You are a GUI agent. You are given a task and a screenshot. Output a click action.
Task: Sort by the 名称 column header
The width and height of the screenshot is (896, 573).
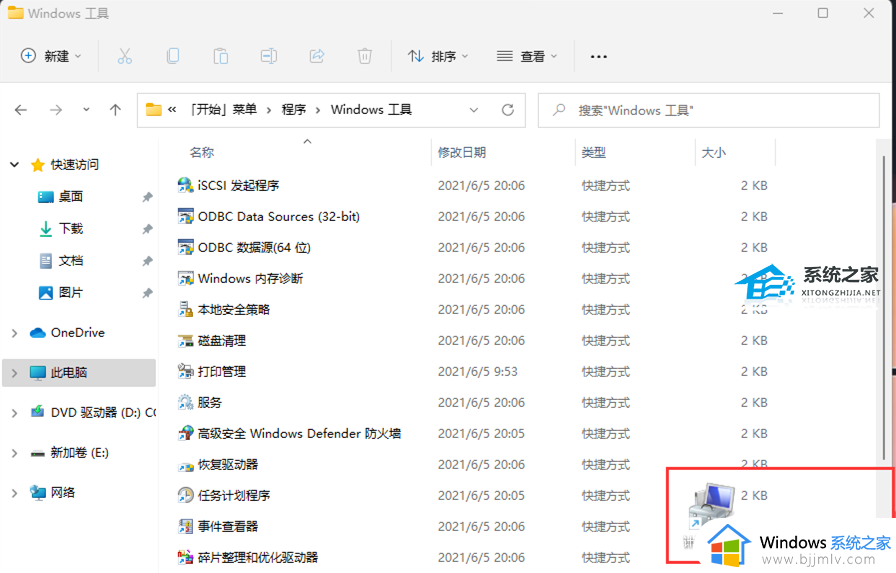coord(202,153)
